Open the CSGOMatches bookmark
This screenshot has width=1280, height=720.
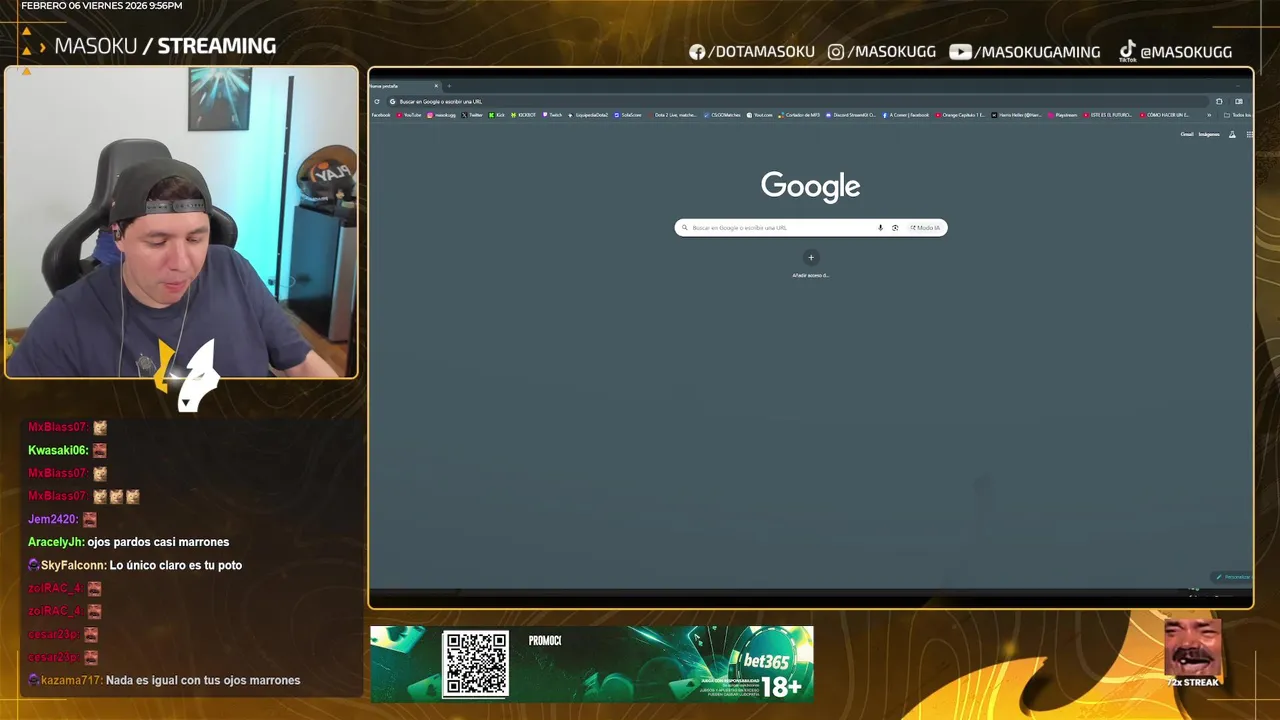[722, 115]
